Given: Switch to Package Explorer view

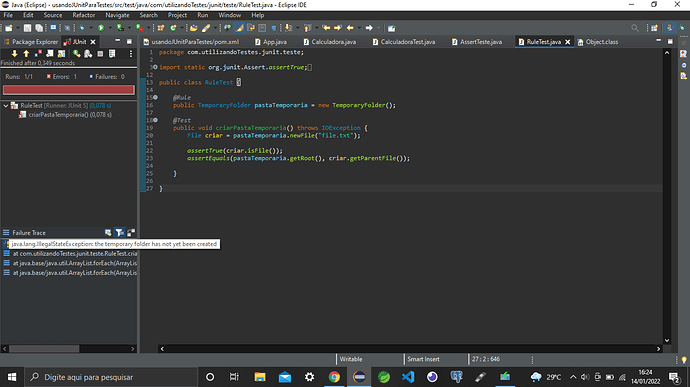Looking at the screenshot, I should [31, 42].
